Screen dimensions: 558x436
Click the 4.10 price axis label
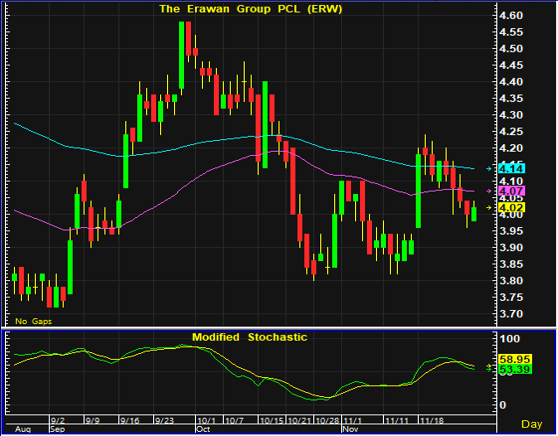[x=511, y=181]
